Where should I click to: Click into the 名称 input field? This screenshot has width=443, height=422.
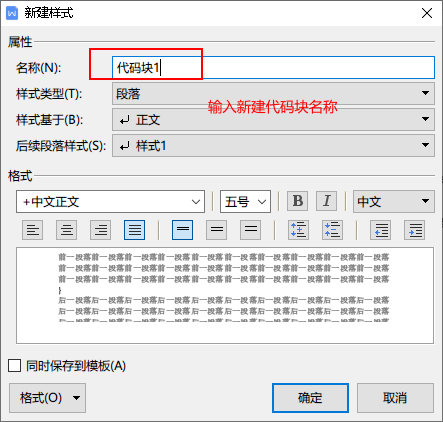pos(273,68)
